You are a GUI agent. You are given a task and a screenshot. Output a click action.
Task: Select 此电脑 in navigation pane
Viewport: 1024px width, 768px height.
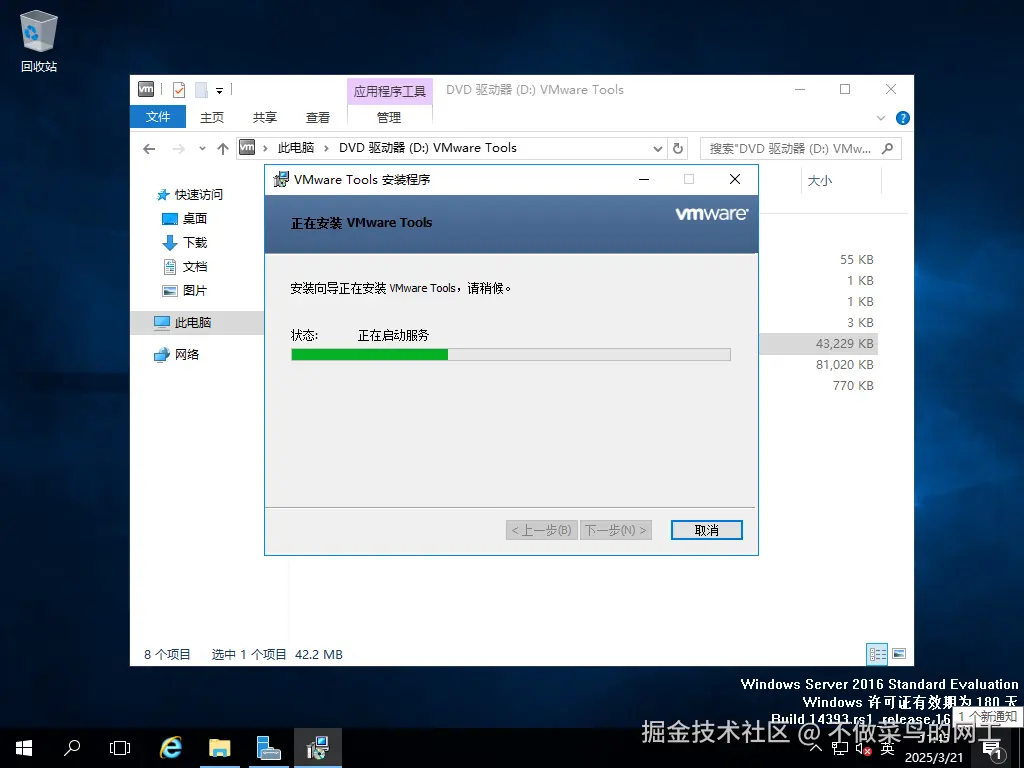(x=197, y=323)
